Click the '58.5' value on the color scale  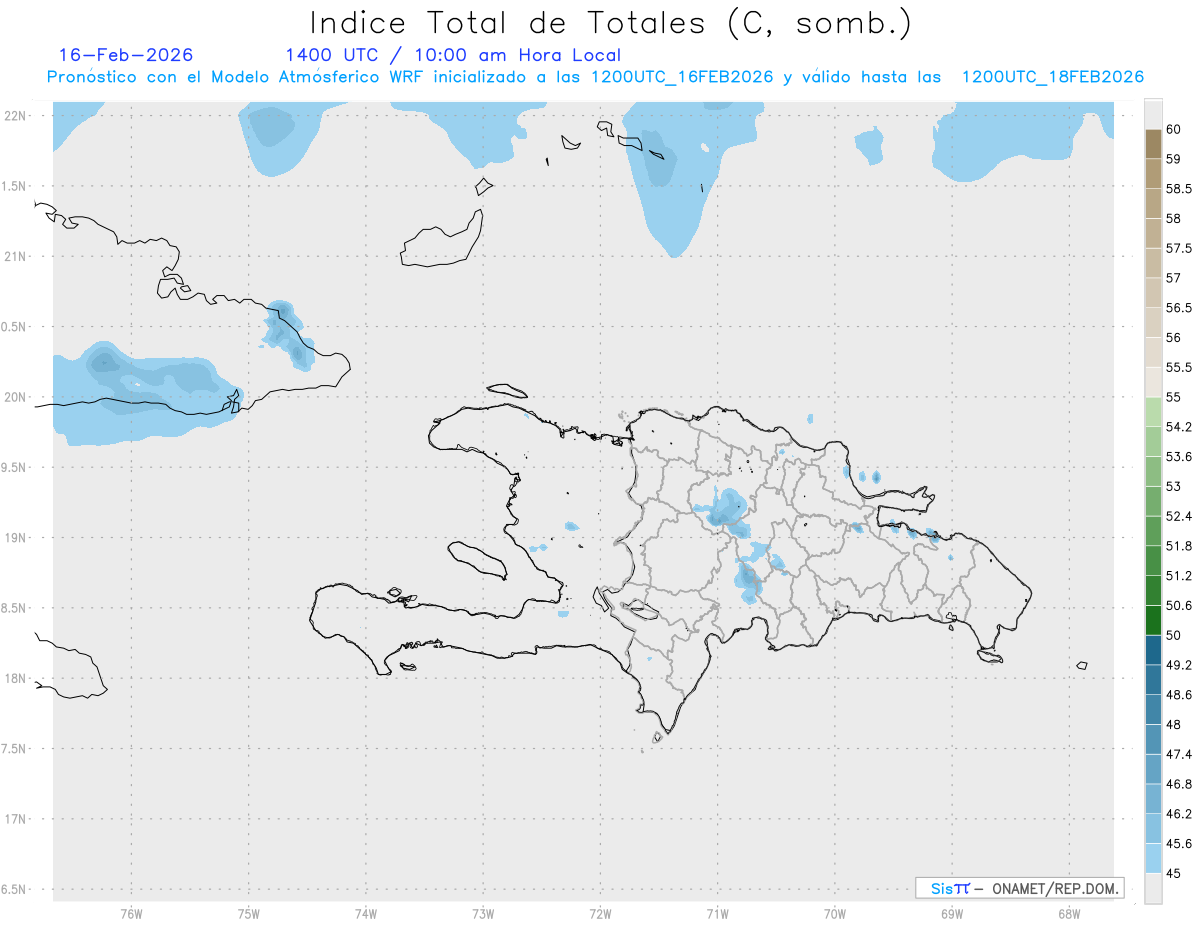1179,189
